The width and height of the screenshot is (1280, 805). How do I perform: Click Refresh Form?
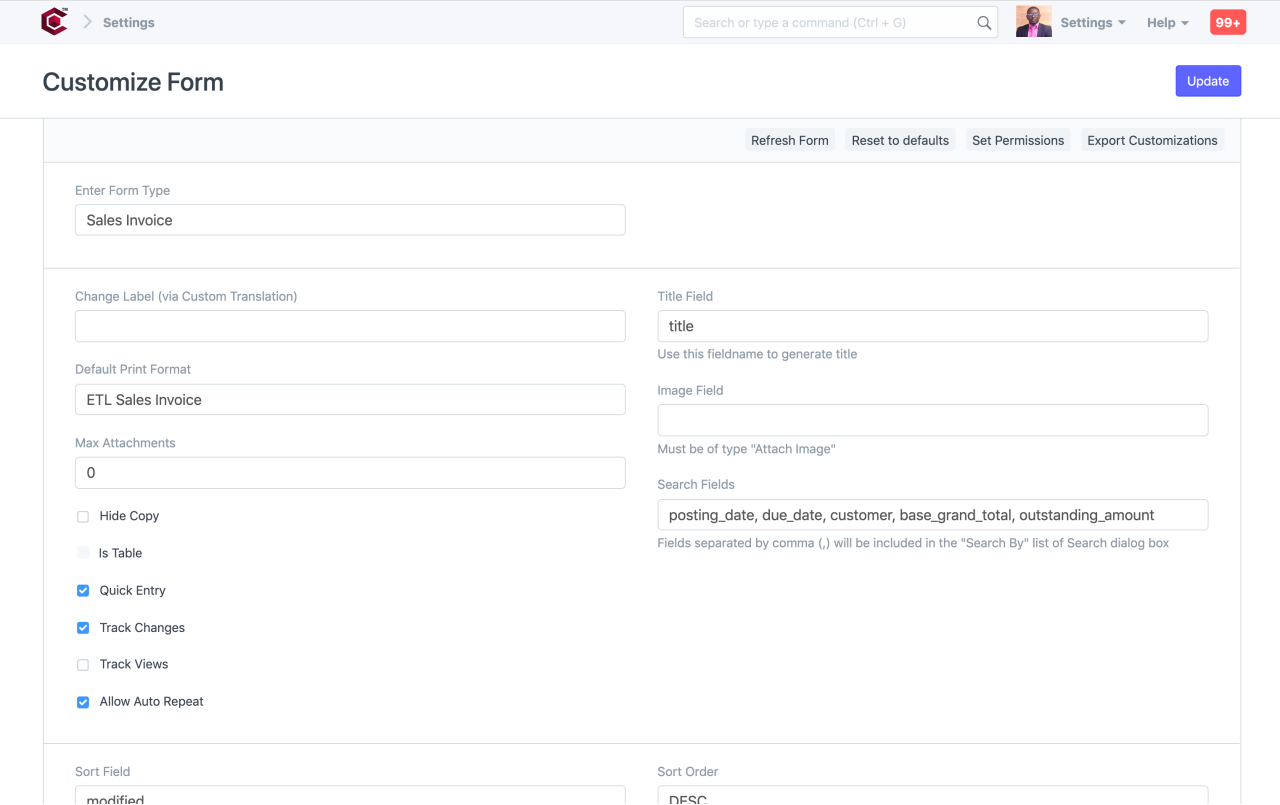click(790, 140)
